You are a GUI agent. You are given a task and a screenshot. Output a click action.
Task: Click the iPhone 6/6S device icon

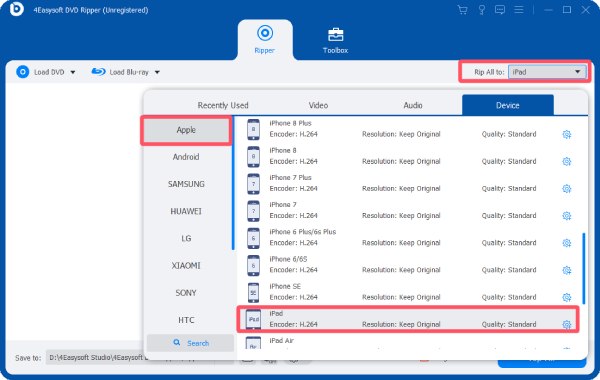point(253,265)
